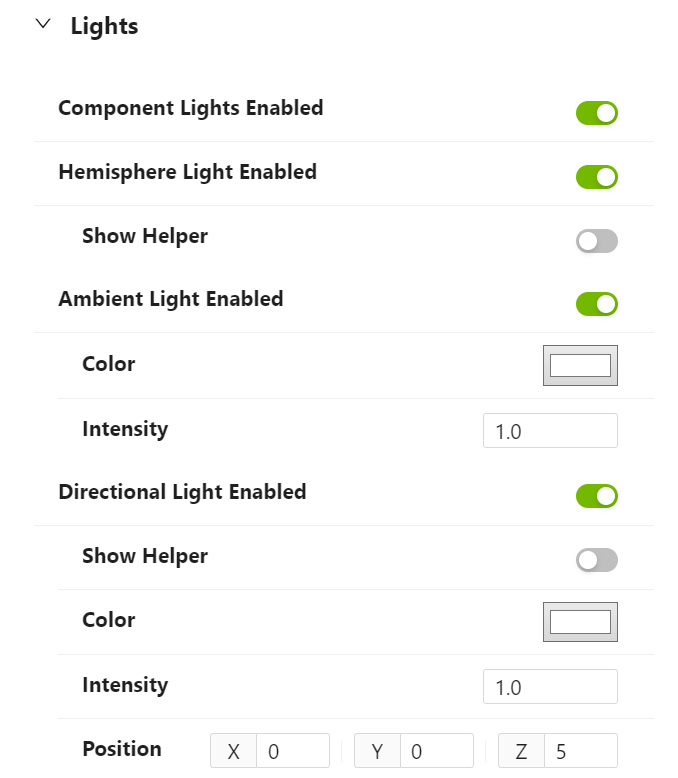Enable Show Helper under Directional Light
Viewport: 678px width, 778px height.
coord(596,560)
